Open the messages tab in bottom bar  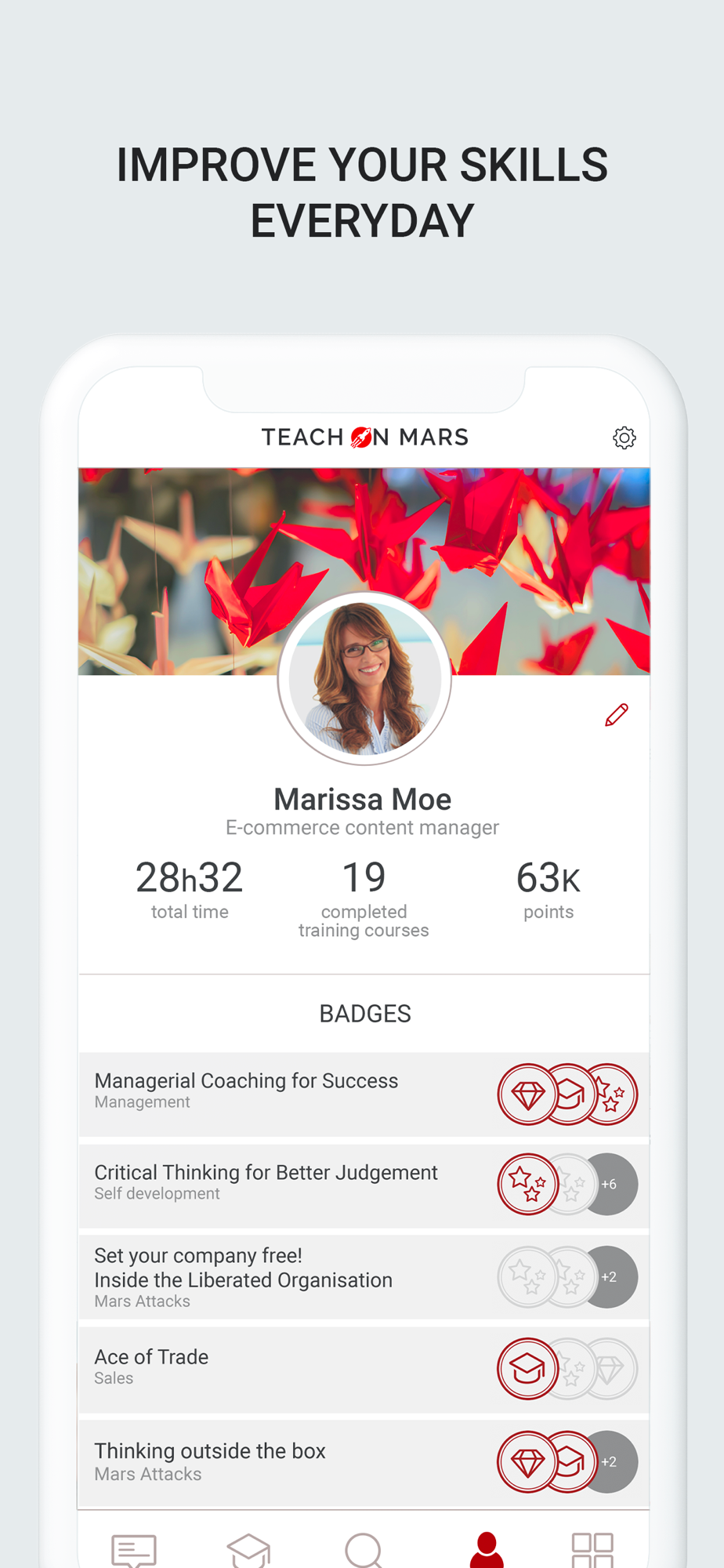tap(134, 1551)
